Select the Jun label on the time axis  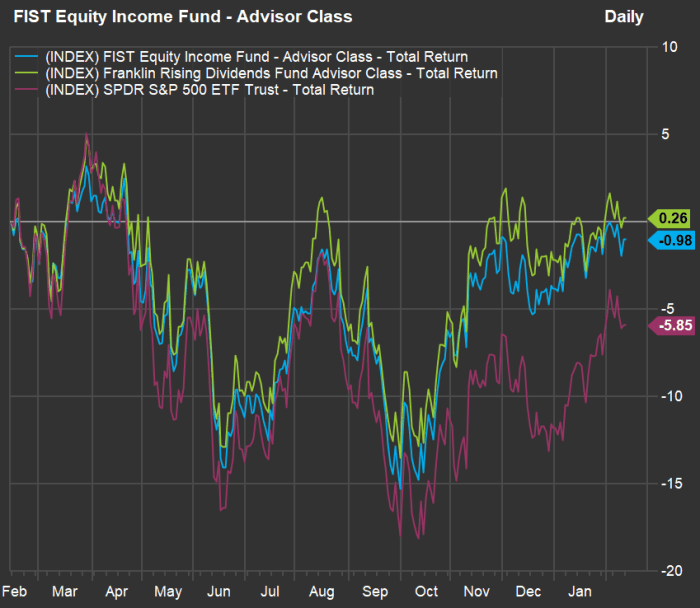pyautogui.click(x=219, y=591)
